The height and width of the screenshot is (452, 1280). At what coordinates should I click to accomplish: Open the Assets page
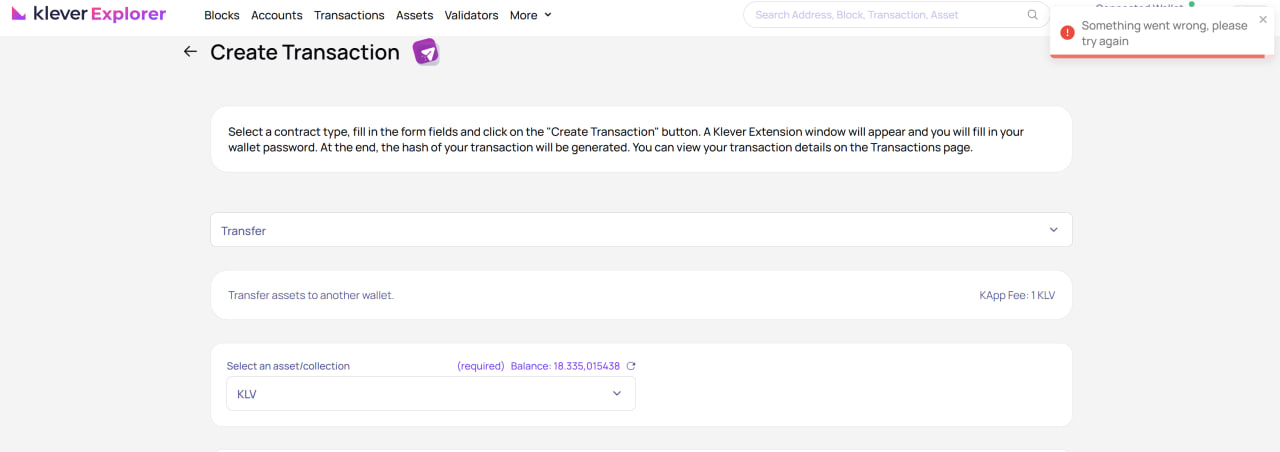pyautogui.click(x=414, y=15)
